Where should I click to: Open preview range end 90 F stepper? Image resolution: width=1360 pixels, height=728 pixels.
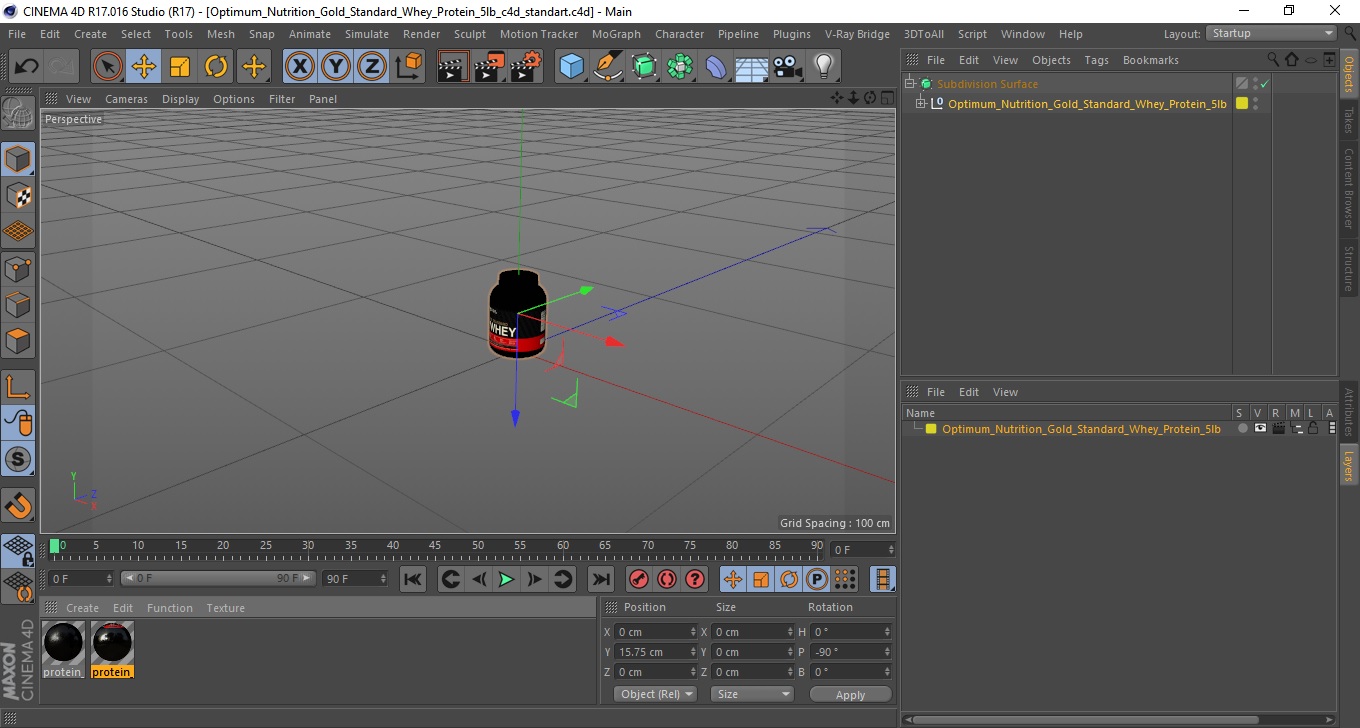(x=383, y=579)
